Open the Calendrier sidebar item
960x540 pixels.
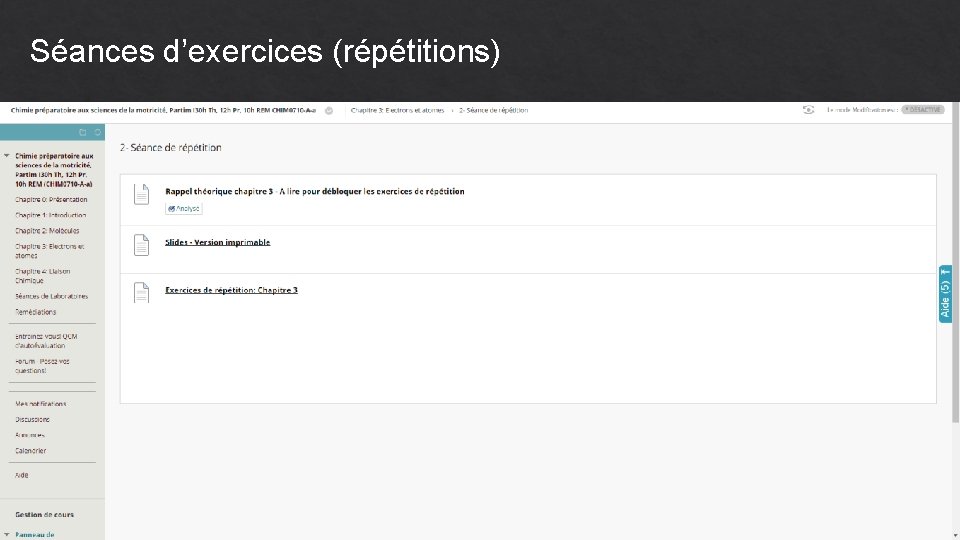coord(30,451)
